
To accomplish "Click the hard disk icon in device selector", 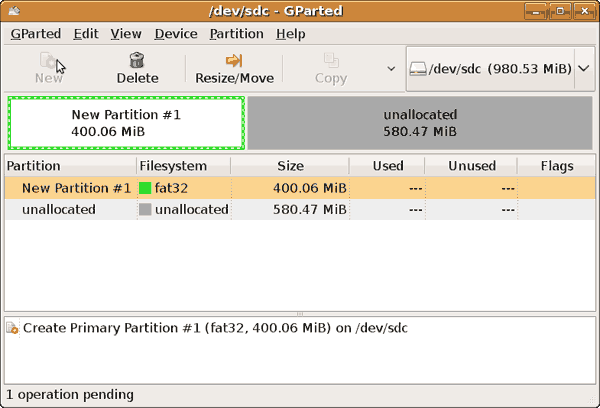I will pyautogui.click(x=418, y=69).
